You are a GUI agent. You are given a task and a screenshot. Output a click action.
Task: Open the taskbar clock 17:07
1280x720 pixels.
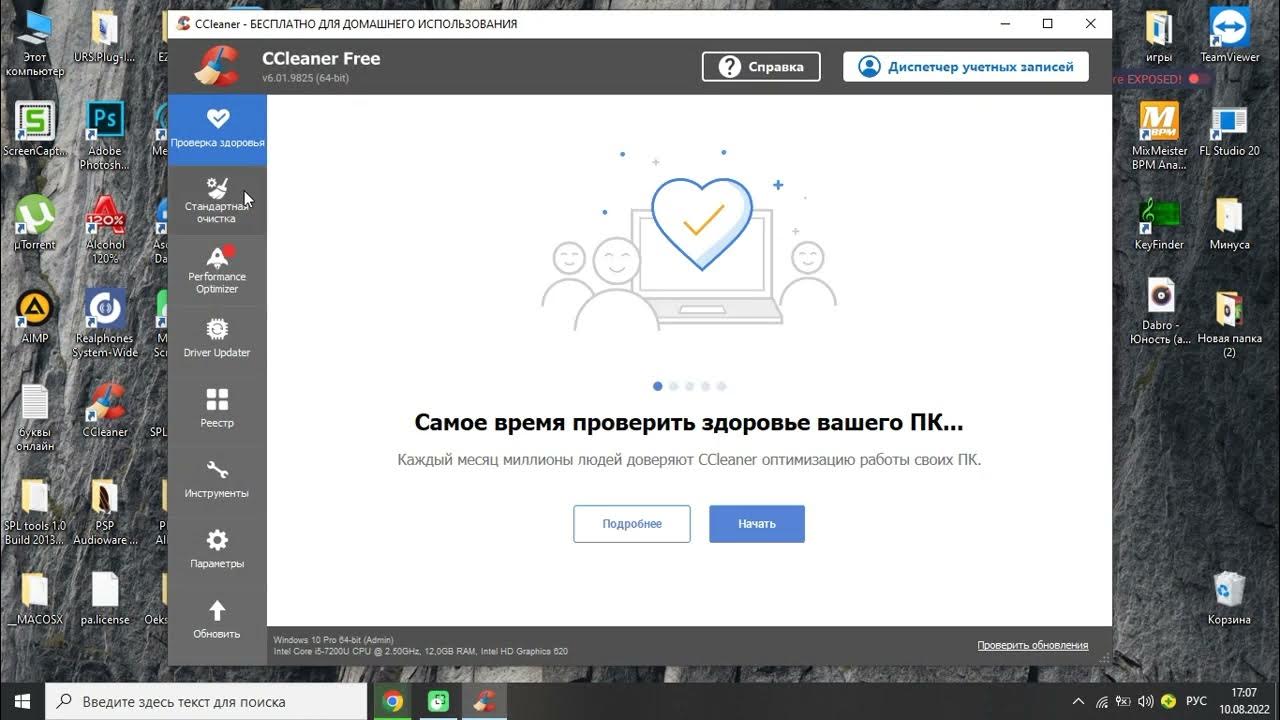1243,700
